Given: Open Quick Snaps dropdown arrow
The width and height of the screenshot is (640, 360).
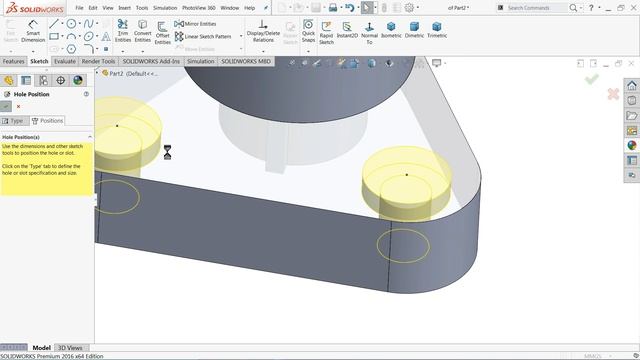Looking at the screenshot, I should [x=308, y=51].
